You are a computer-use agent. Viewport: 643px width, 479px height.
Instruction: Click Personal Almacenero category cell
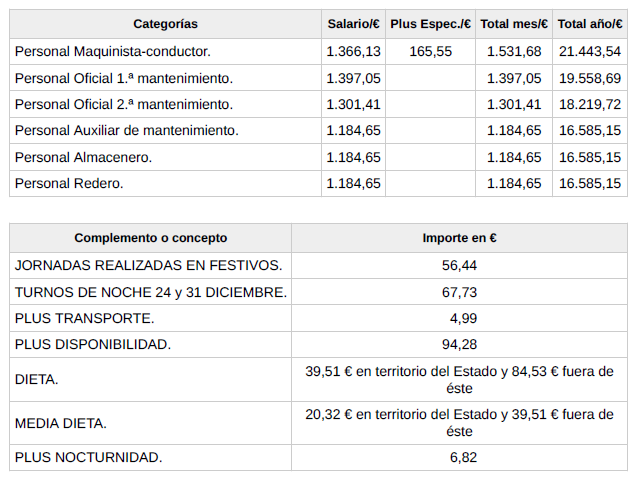point(83,157)
